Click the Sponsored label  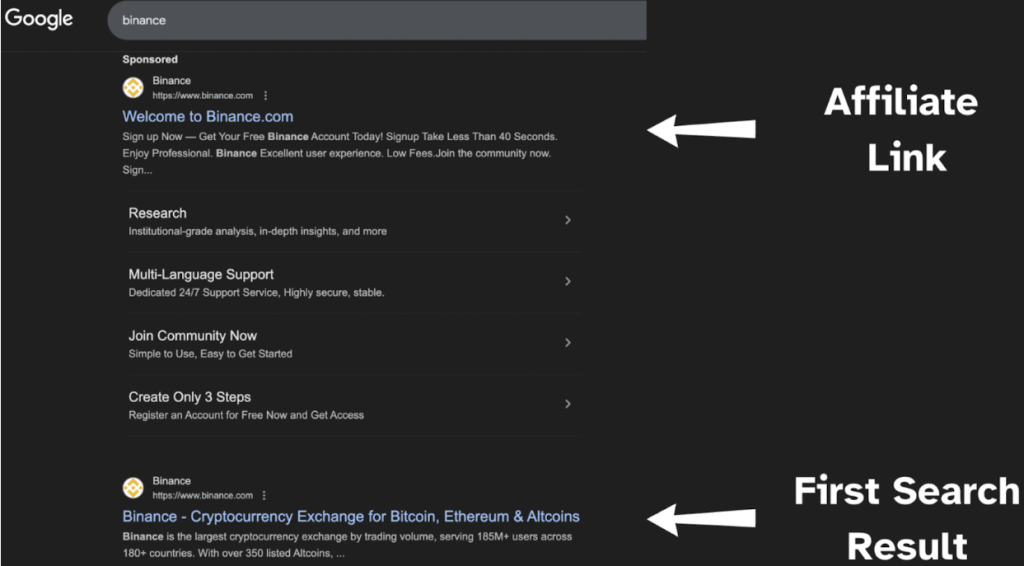[150, 59]
